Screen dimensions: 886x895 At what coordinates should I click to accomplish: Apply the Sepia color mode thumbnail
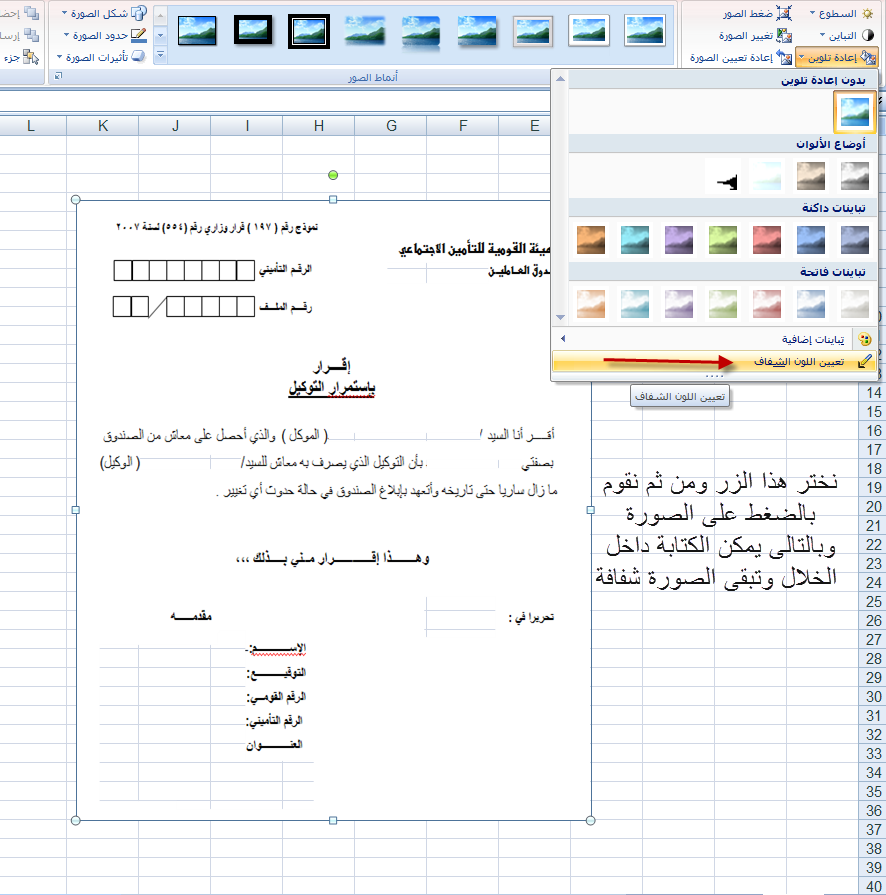click(x=811, y=175)
